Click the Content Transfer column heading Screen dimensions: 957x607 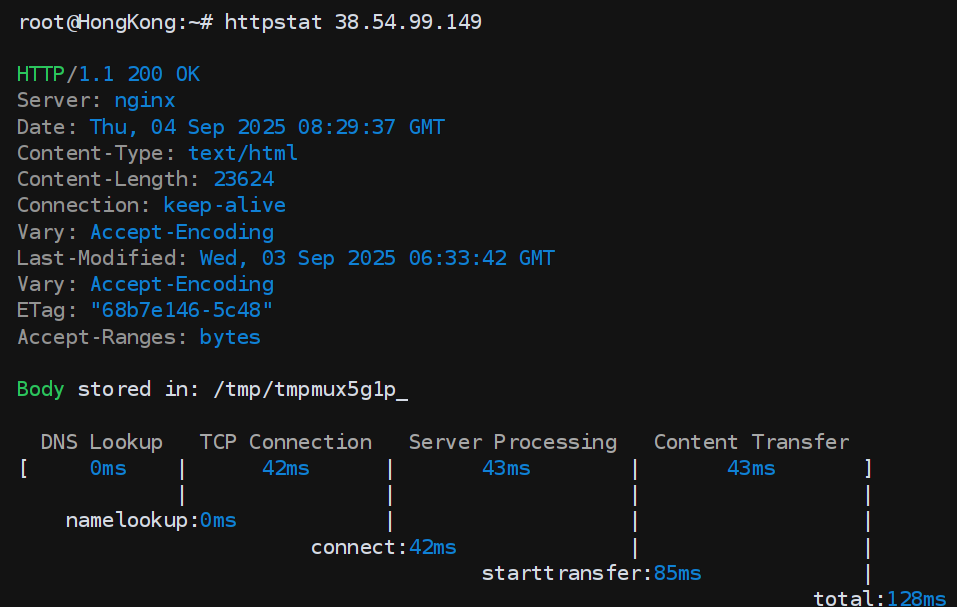pos(751,442)
